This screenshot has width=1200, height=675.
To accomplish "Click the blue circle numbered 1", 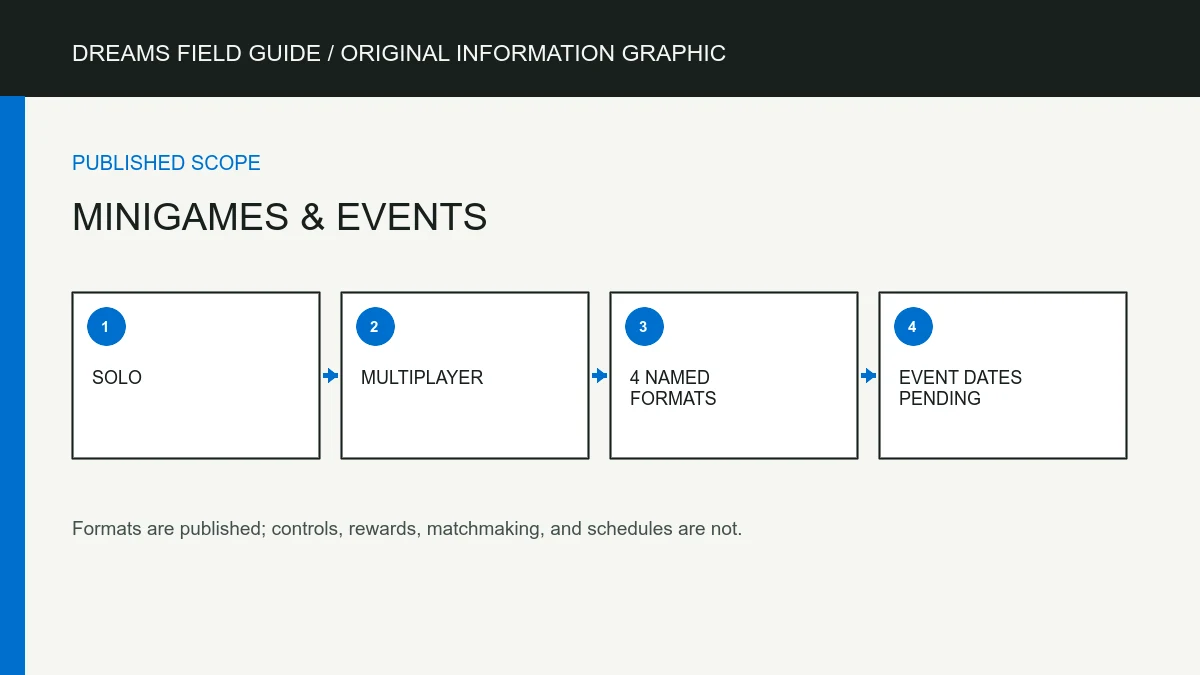I will pos(106,327).
